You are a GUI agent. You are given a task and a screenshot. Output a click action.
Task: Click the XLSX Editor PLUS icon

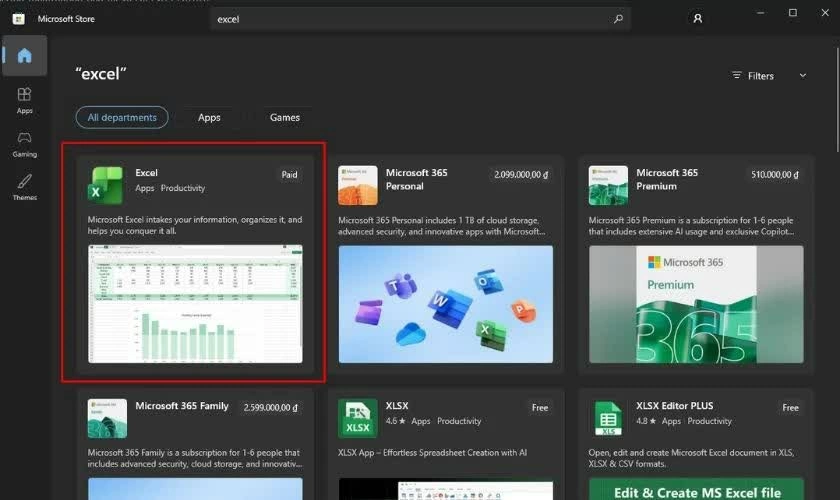(608, 419)
